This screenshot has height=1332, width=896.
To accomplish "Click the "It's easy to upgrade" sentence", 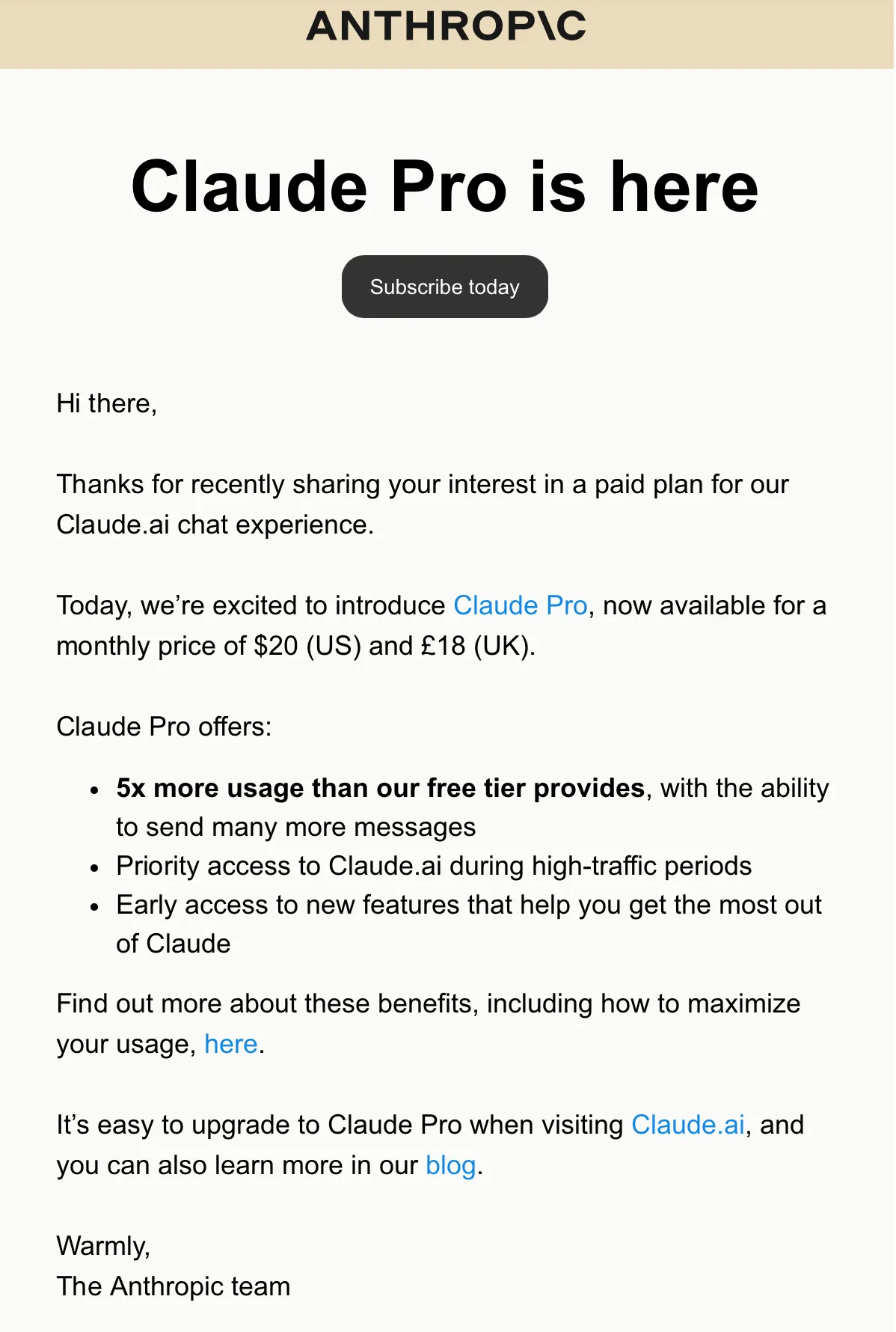I will coord(339,1125).
